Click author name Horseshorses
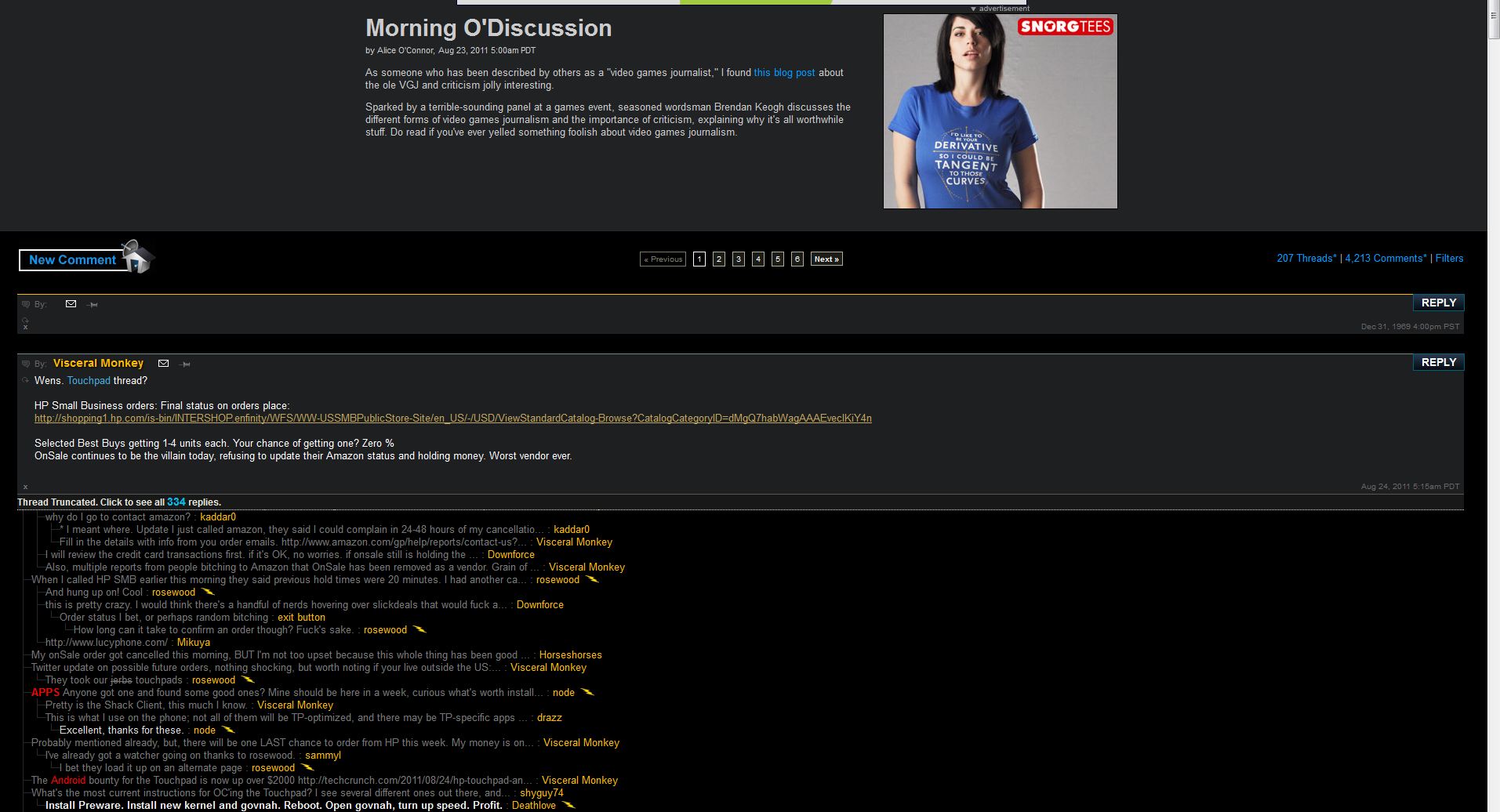 coord(570,655)
